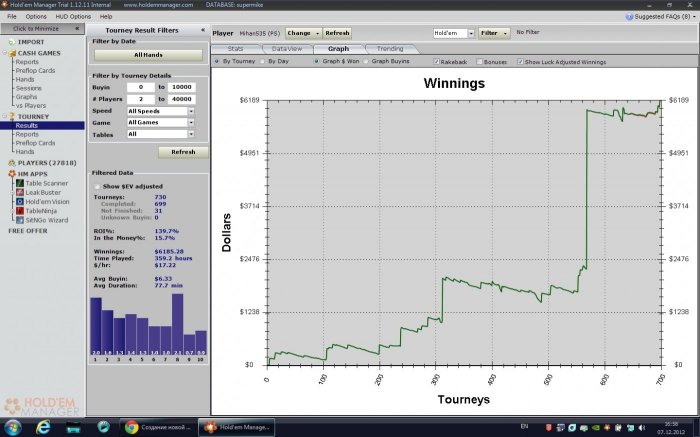Open the Speed dropdown
The image size is (700, 437).
191,111
